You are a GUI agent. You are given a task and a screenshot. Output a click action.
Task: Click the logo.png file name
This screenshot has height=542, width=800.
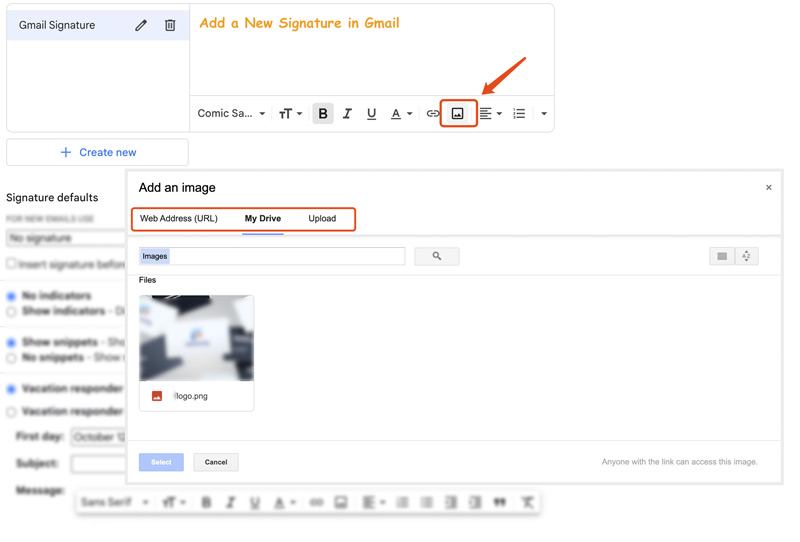(x=191, y=396)
